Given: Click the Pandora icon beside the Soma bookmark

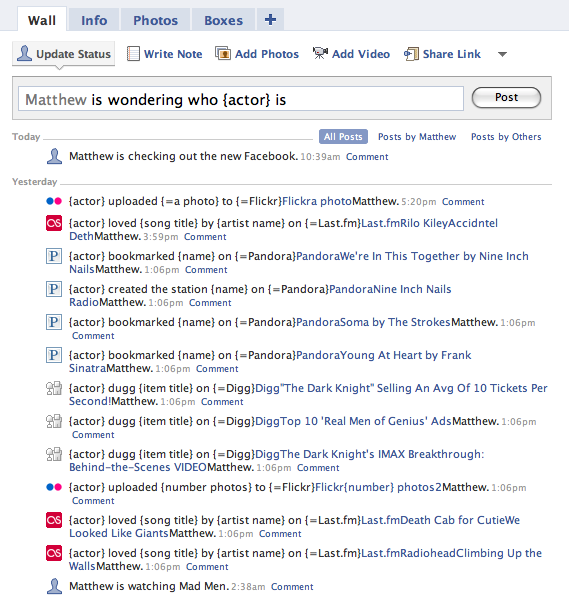Looking at the screenshot, I should point(54,322).
